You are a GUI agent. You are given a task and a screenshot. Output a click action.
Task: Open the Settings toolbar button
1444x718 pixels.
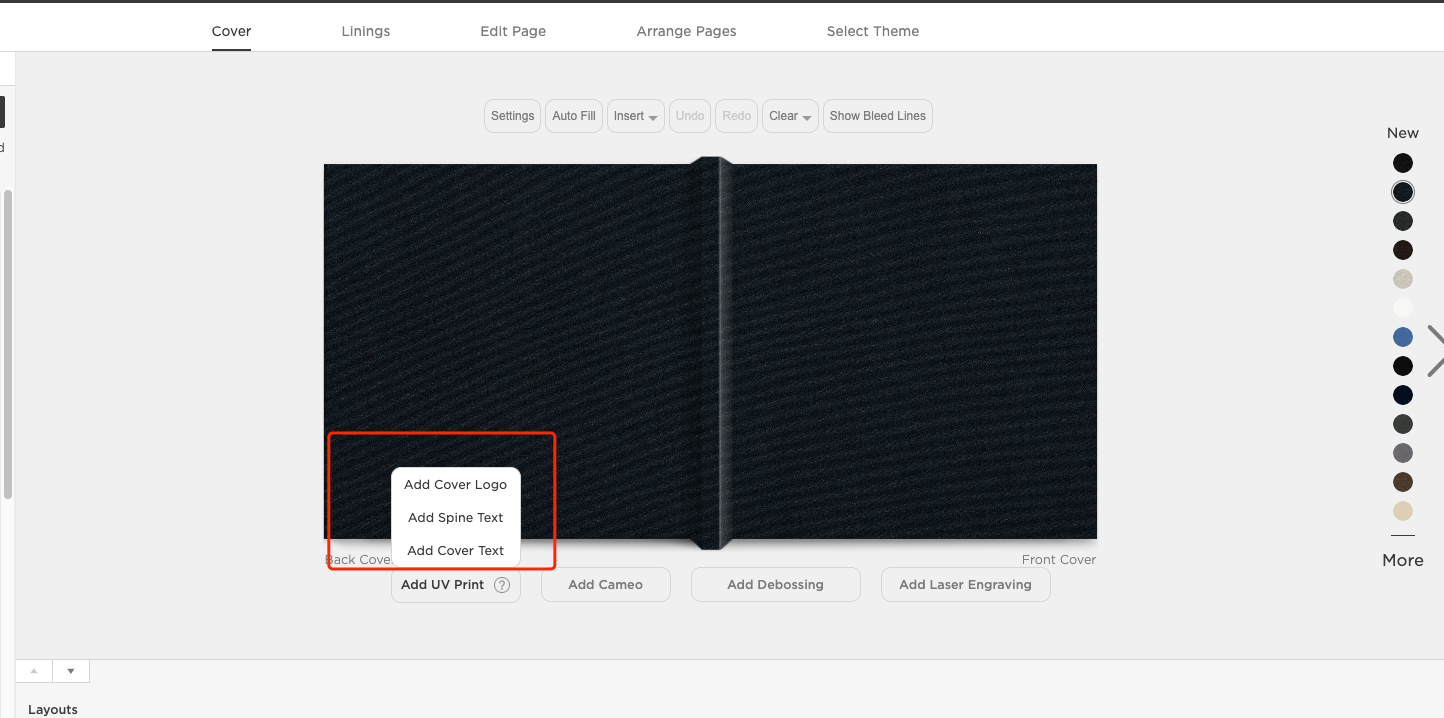[513, 116]
